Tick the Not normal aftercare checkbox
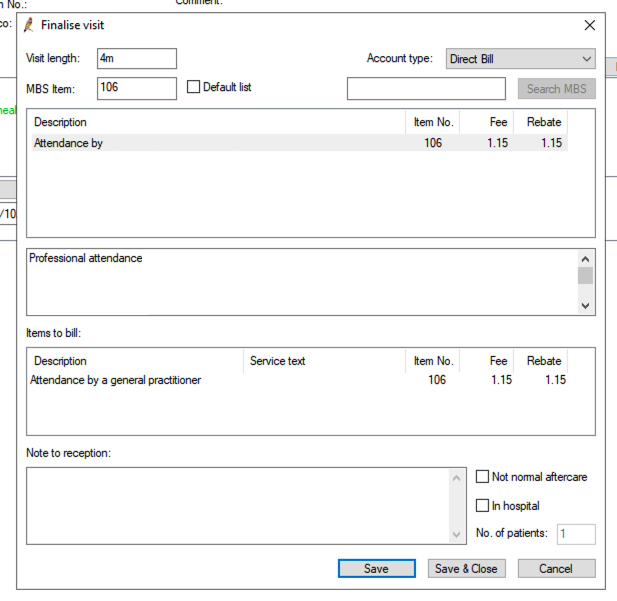 pyautogui.click(x=483, y=477)
